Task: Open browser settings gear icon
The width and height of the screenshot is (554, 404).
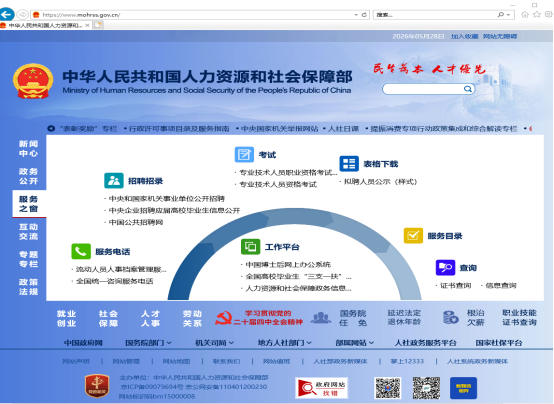Action: point(549,14)
